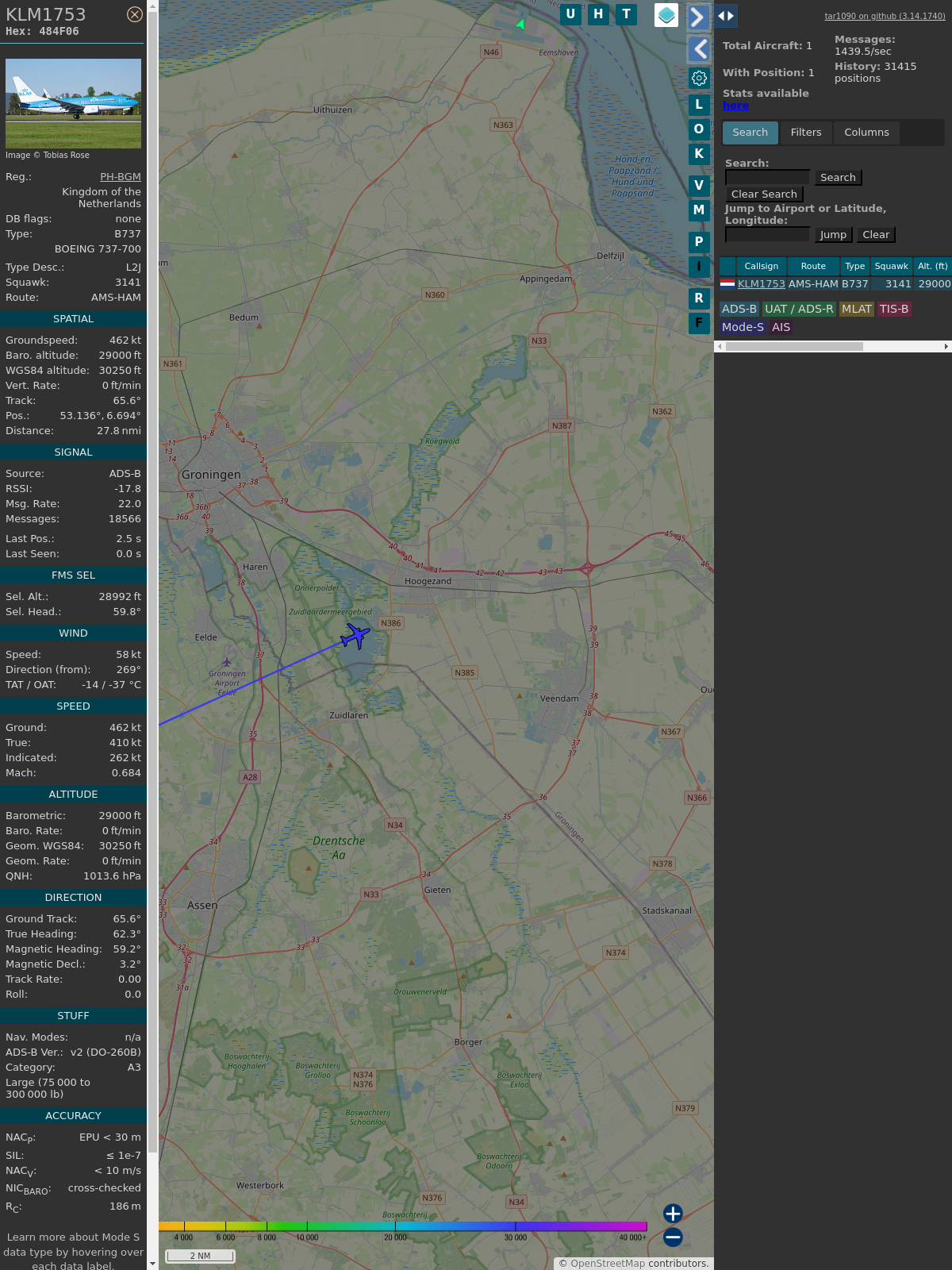Click the SPATIAL section header
Viewport: 952px width, 1270px height.
point(73,319)
